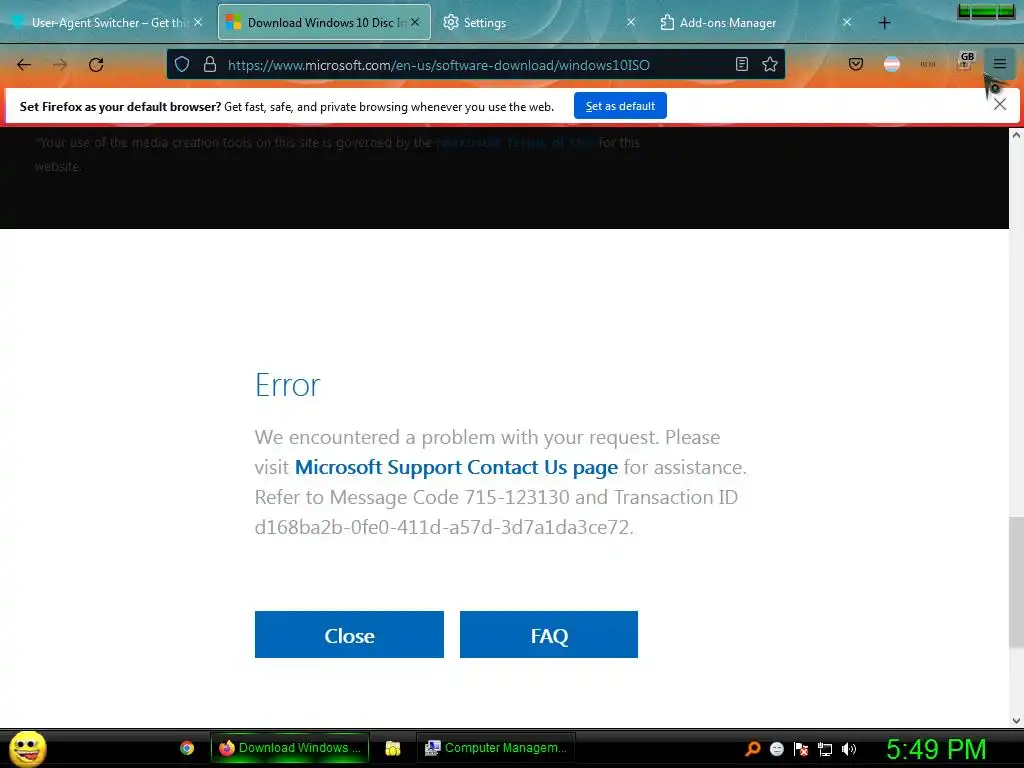The width and height of the screenshot is (1024, 768).
Task: Open the User-Agent Switcher GB extension
Action: click(965, 62)
